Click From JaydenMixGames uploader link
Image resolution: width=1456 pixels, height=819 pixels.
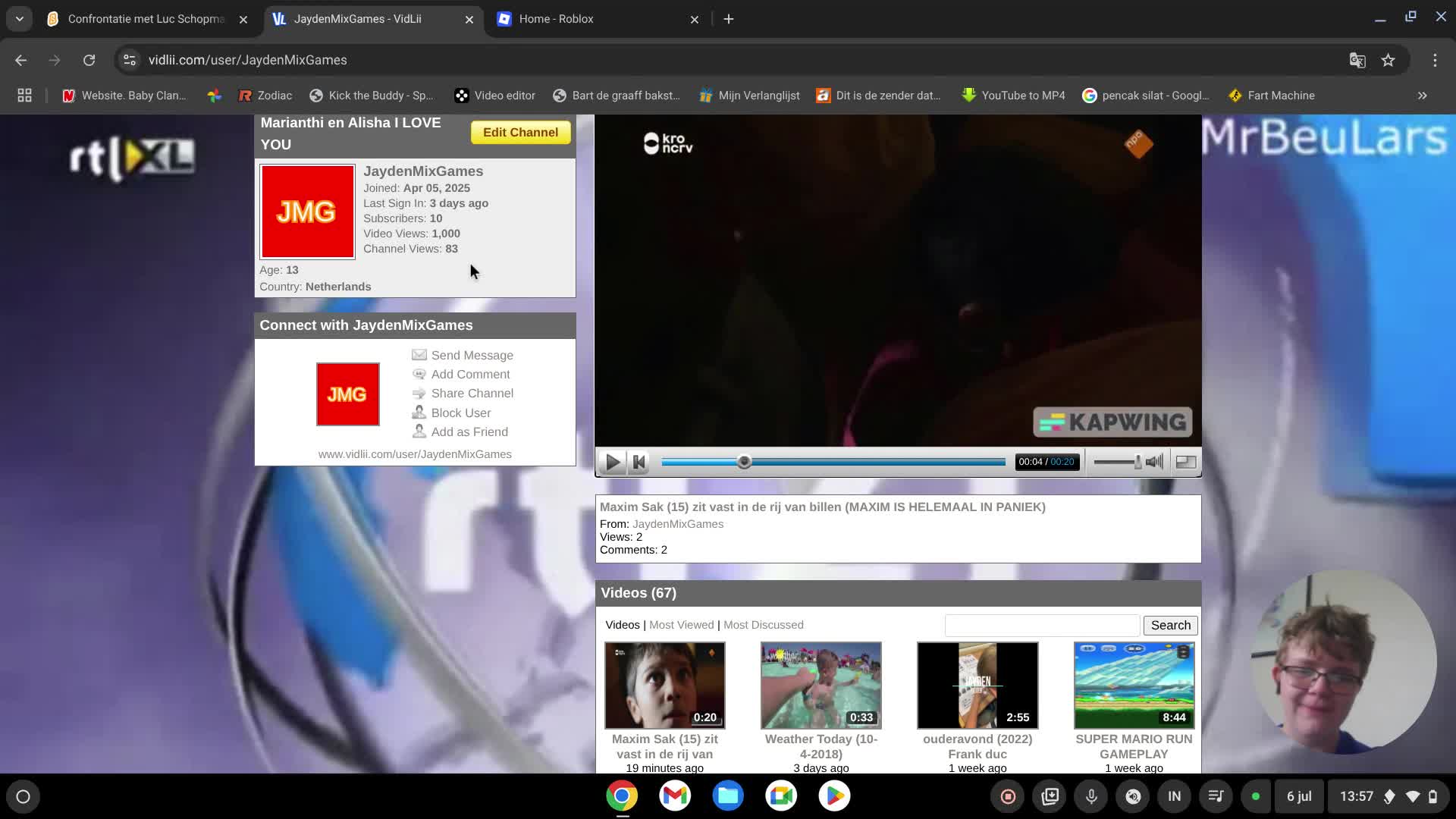677,524
